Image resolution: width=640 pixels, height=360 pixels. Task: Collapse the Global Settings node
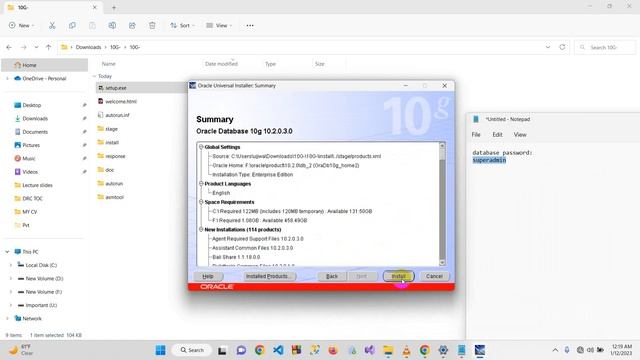pyautogui.click(x=201, y=147)
